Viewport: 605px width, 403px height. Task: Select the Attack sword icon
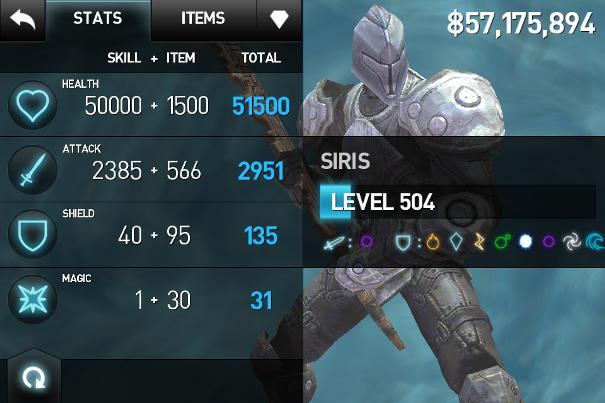click(32, 169)
